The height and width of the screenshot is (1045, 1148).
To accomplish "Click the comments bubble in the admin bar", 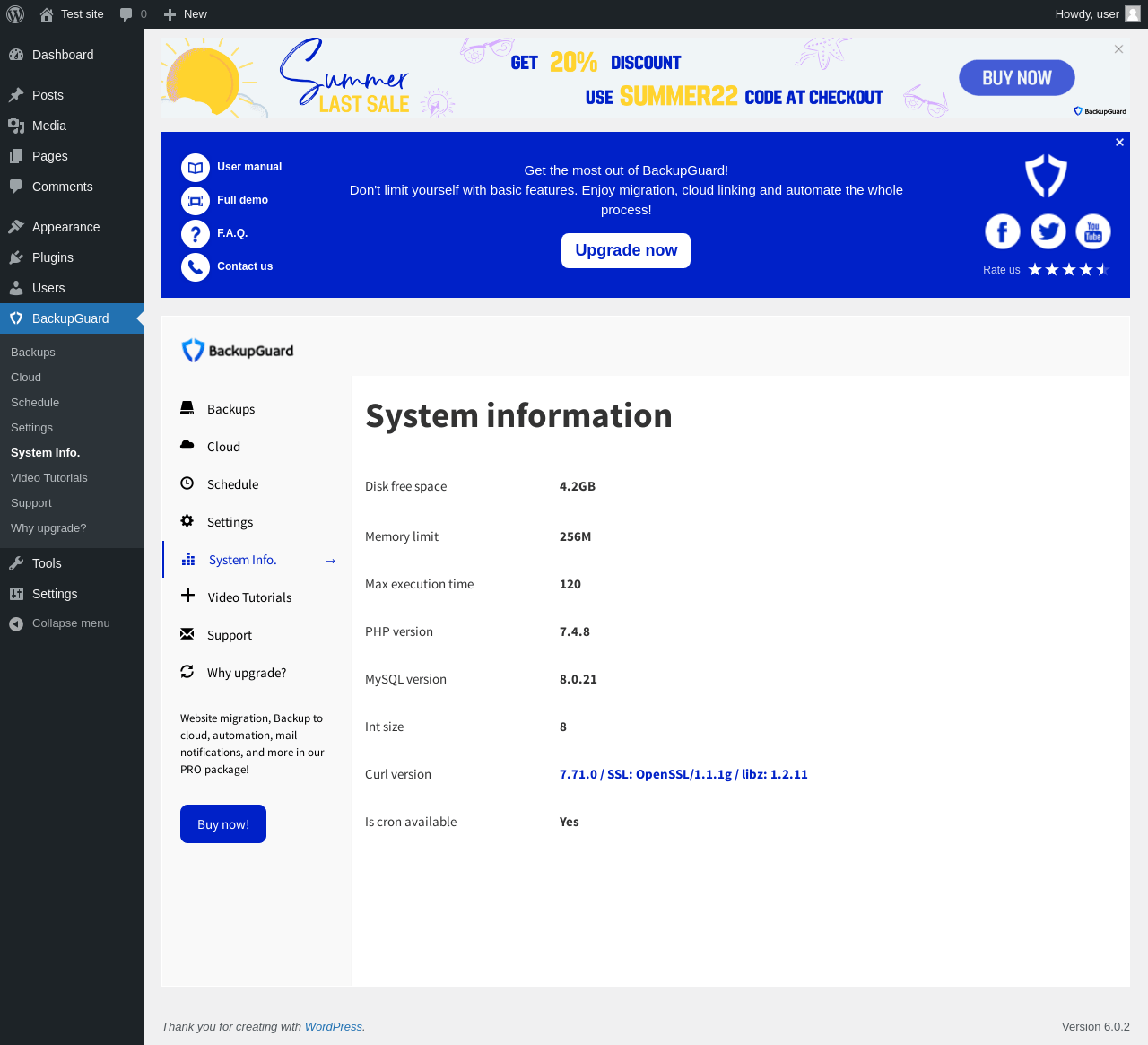I will coord(133,14).
